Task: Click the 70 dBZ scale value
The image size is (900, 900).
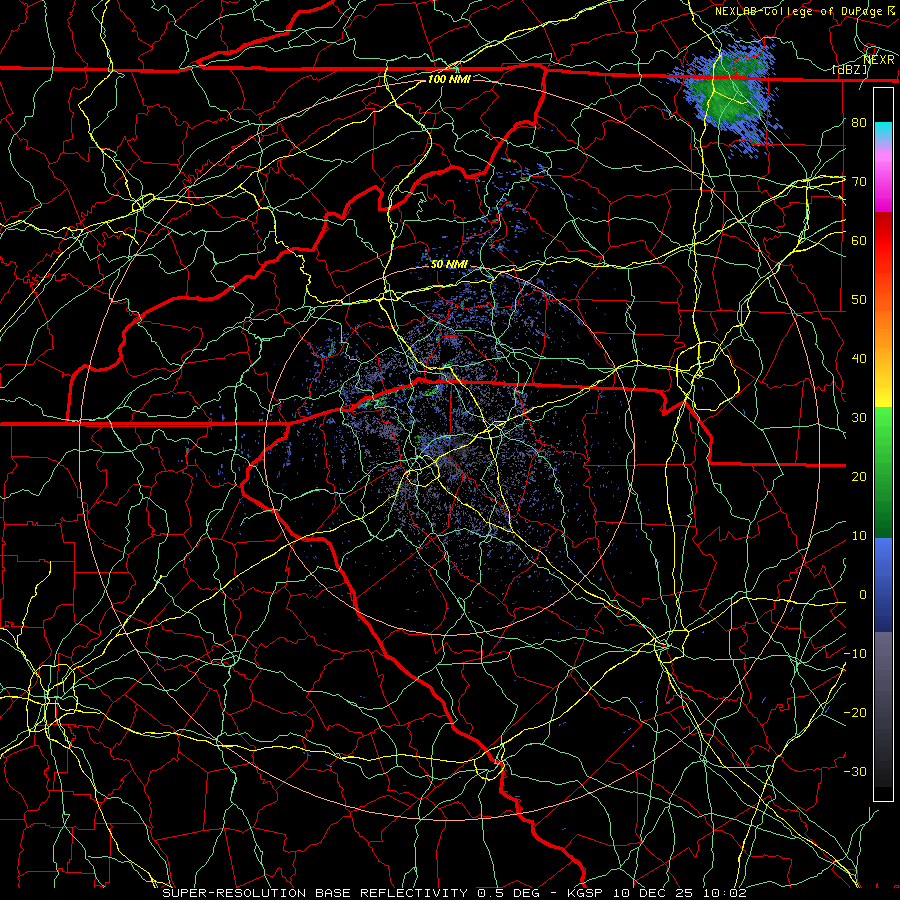Action: coord(859,181)
